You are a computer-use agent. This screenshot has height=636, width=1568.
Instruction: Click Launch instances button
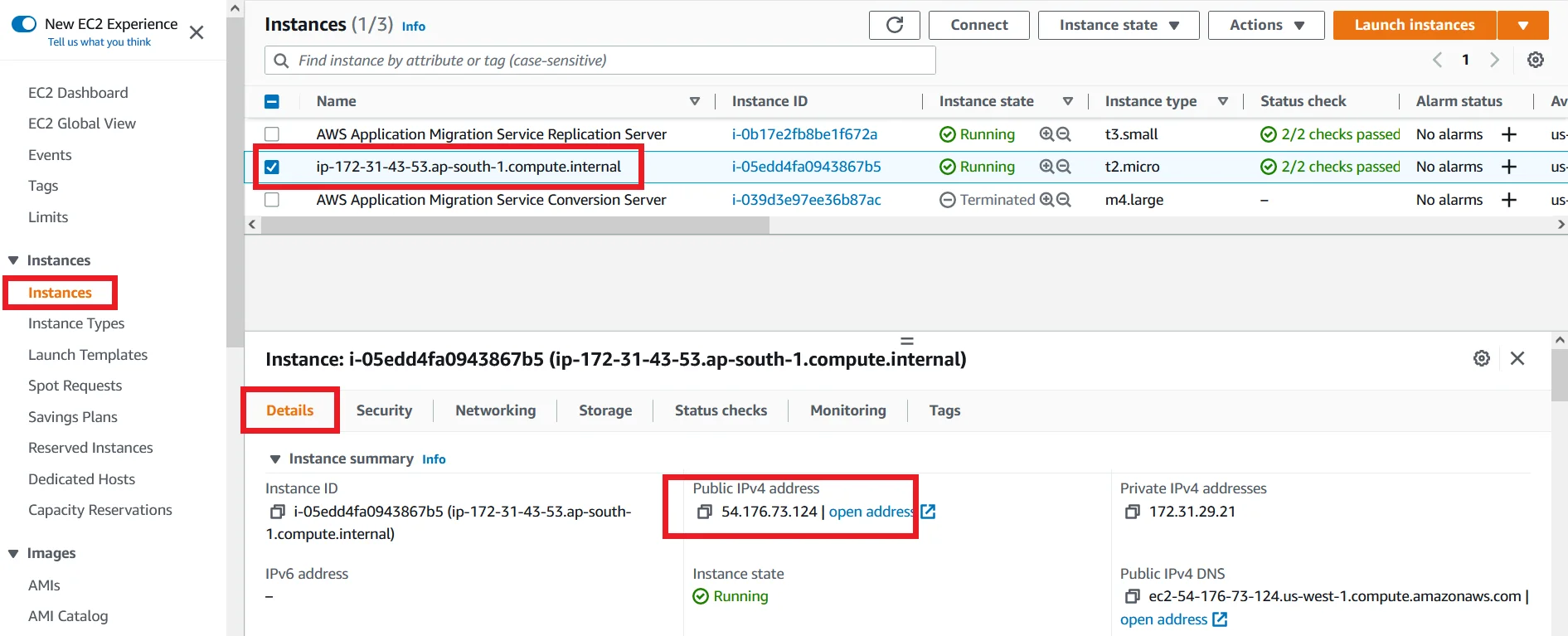pos(1415,25)
